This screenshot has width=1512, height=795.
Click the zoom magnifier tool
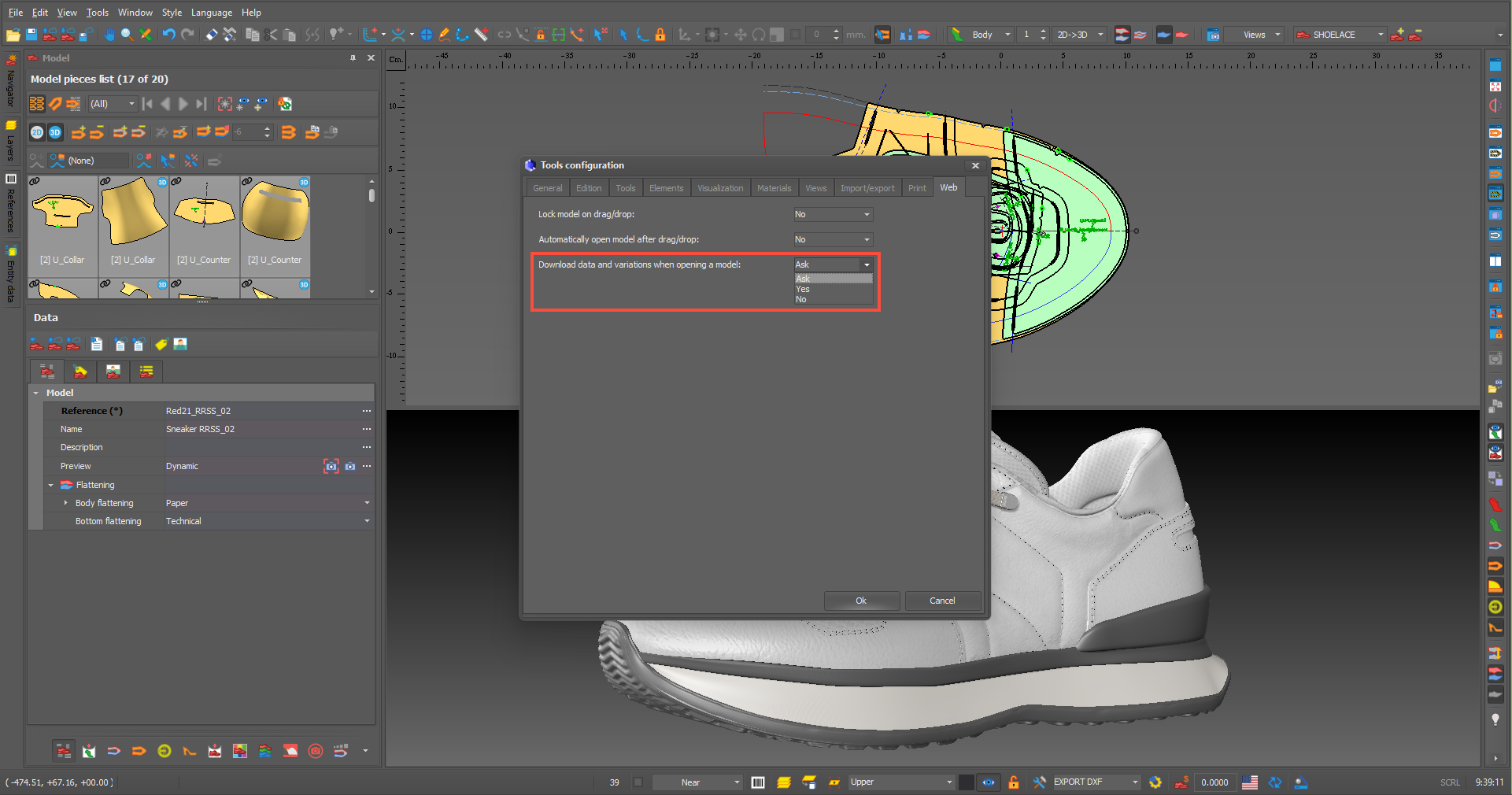point(127,35)
